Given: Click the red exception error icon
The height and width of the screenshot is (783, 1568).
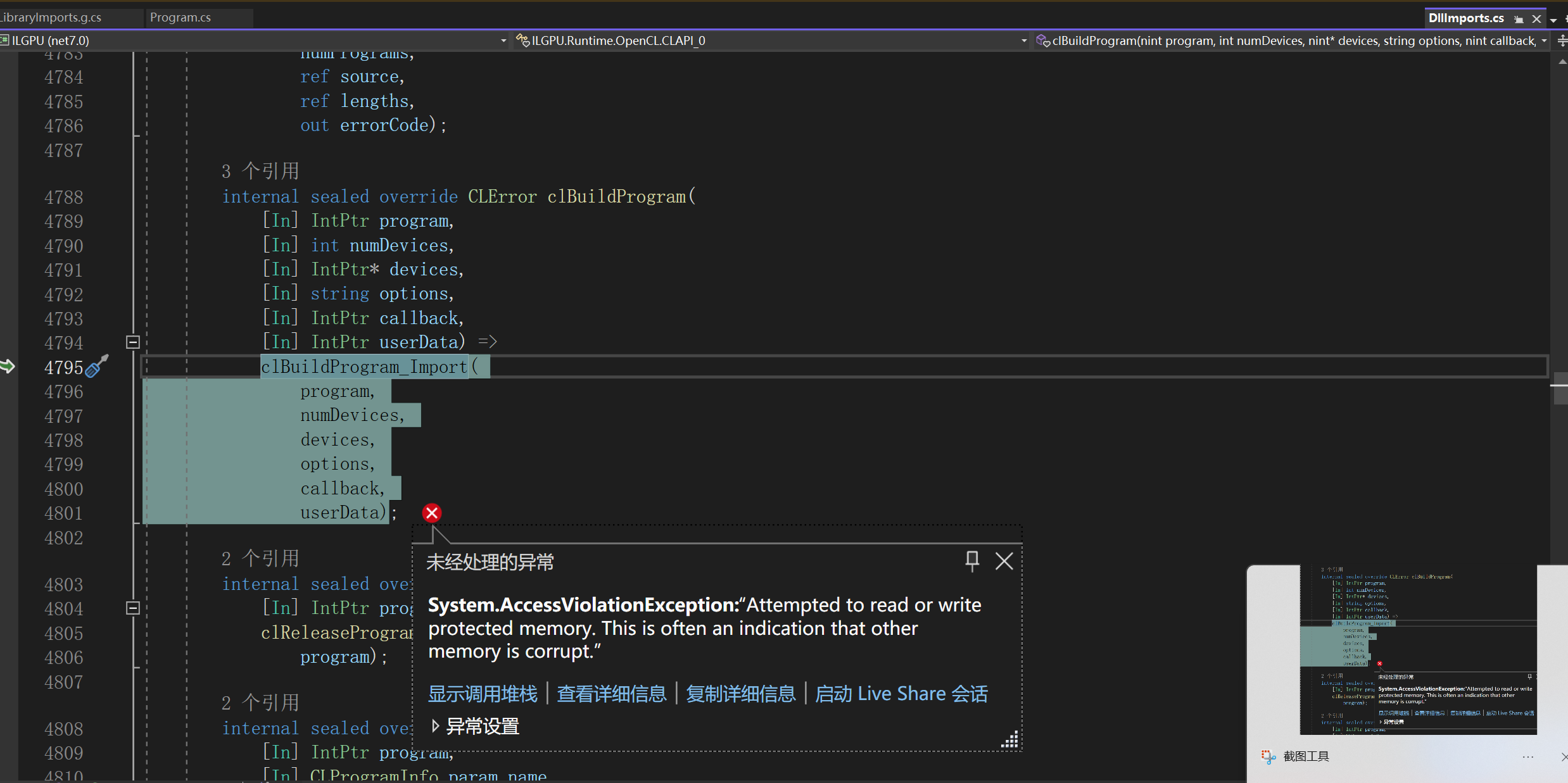Looking at the screenshot, I should [x=432, y=513].
